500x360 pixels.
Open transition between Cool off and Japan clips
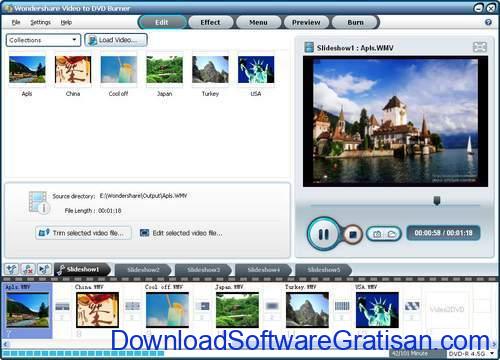pos(202,306)
